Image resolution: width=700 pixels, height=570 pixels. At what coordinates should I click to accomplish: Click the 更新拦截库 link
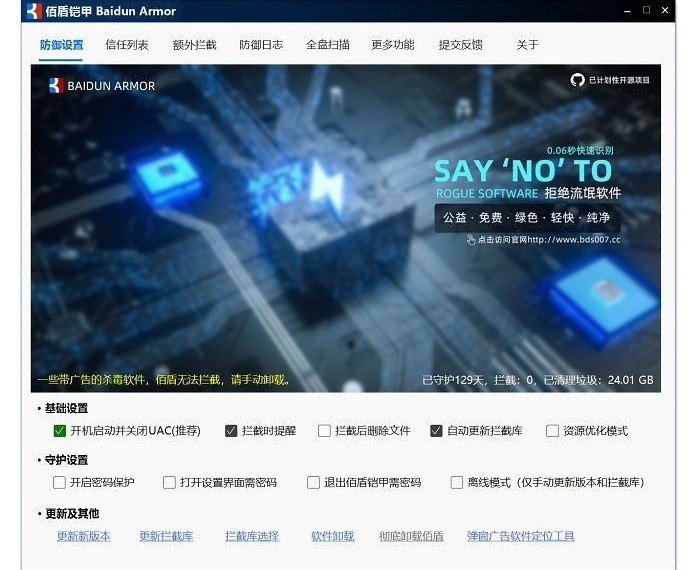(166, 536)
